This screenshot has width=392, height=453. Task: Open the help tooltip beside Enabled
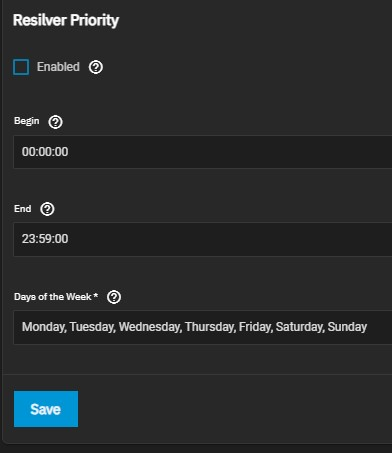[96, 67]
